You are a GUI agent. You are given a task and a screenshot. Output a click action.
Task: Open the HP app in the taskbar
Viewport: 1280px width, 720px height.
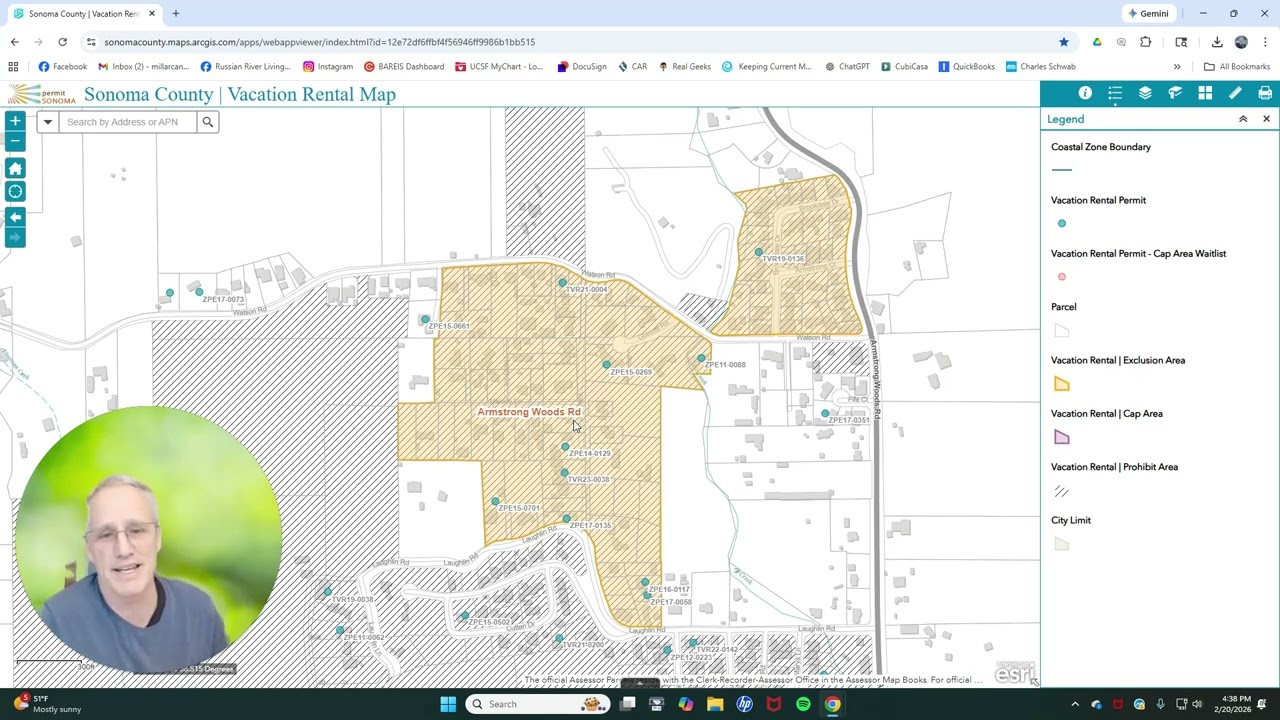[x=744, y=704]
